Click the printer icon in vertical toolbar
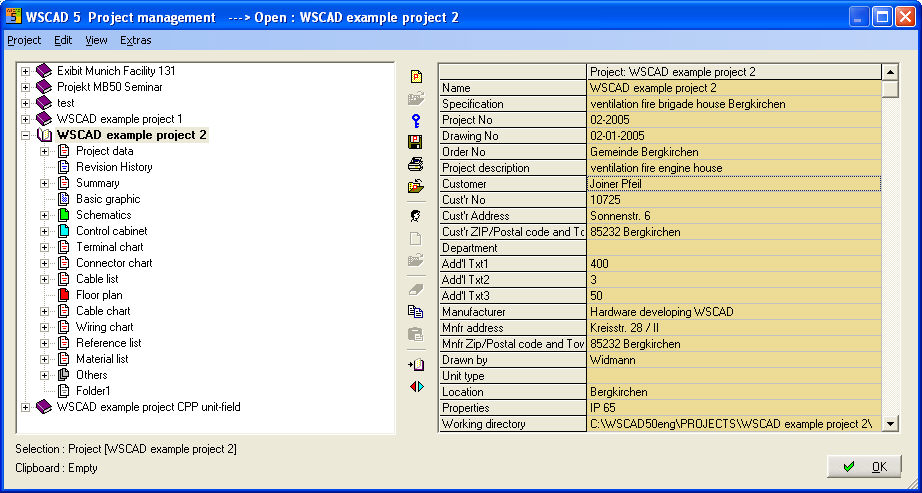Image resolution: width=922 pixels, height=493 pixels. click(416, 165)
